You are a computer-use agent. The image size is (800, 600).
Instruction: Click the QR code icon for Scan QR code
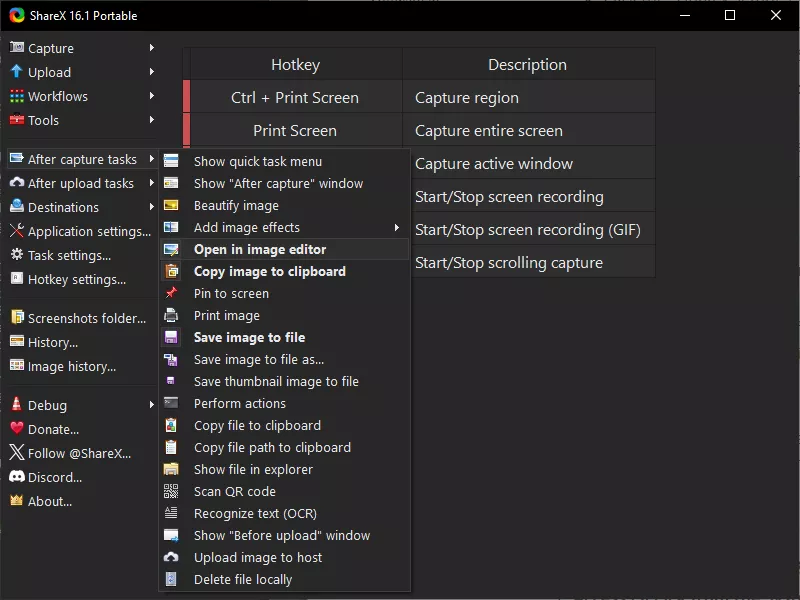(171, 491)
